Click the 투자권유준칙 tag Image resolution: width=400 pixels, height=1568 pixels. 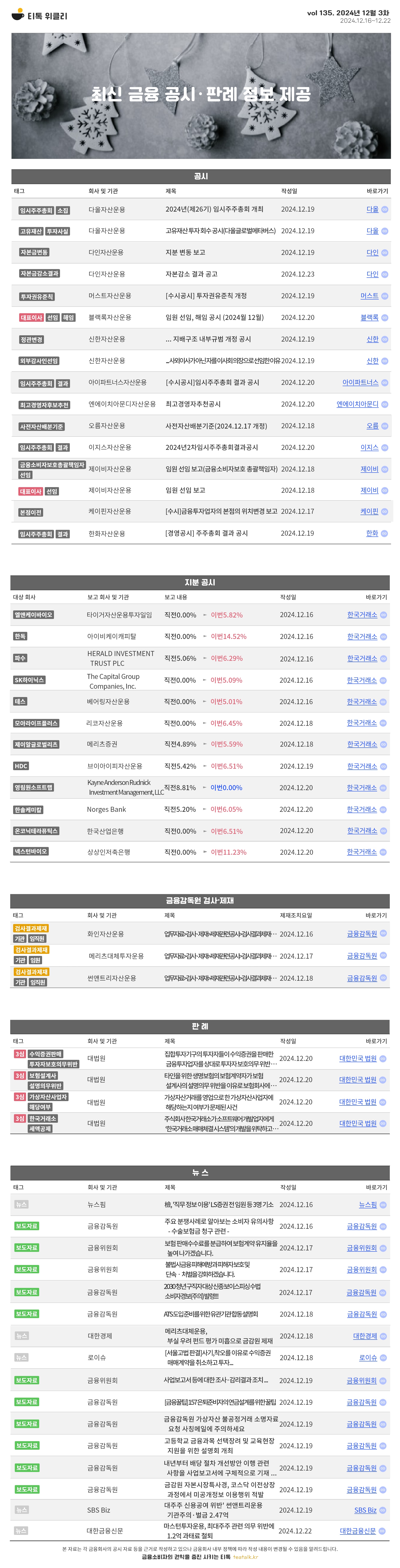pyautogui.click(x=36, y=297)
